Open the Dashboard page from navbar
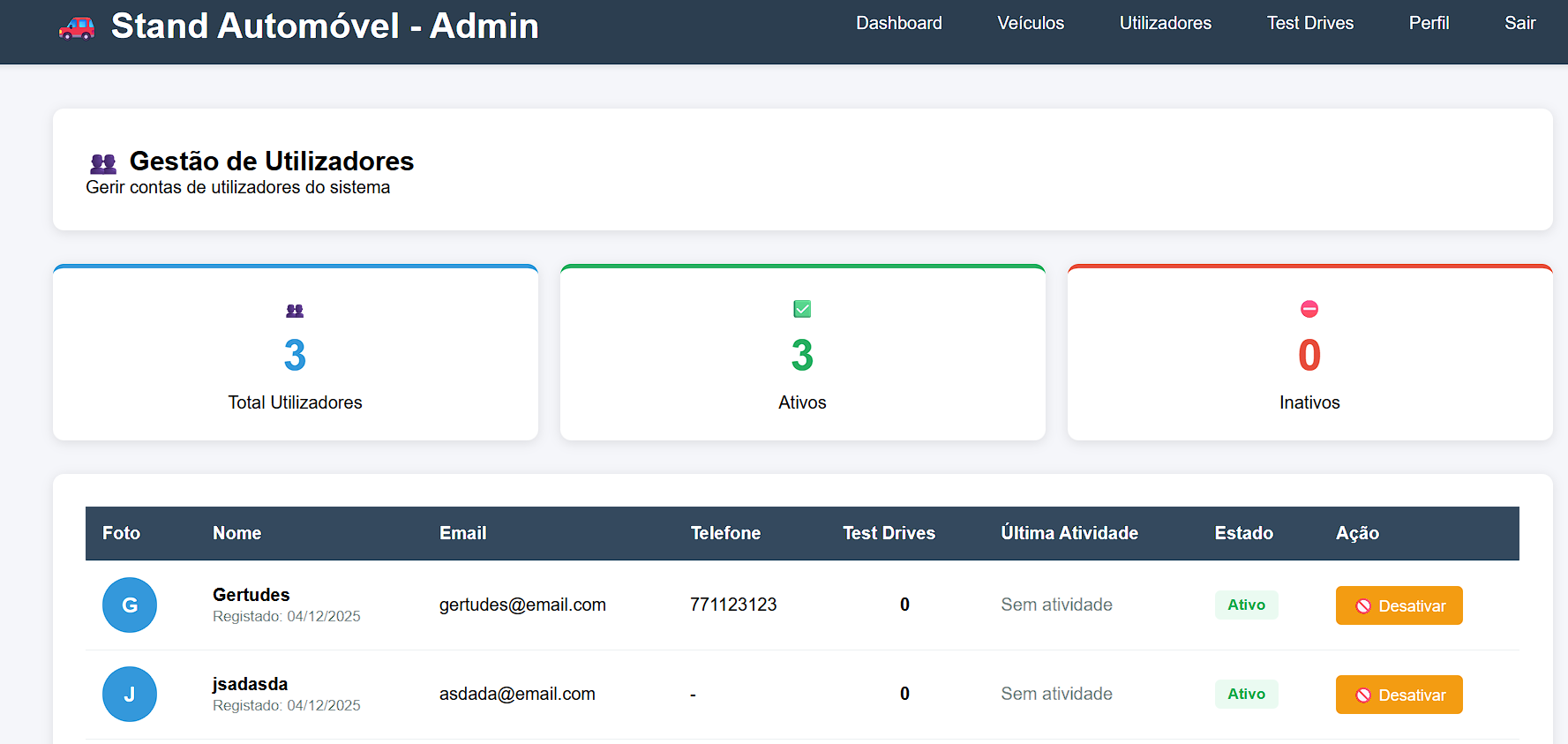The width and height of the screenshot is (1568, 744). click(898, 24)
